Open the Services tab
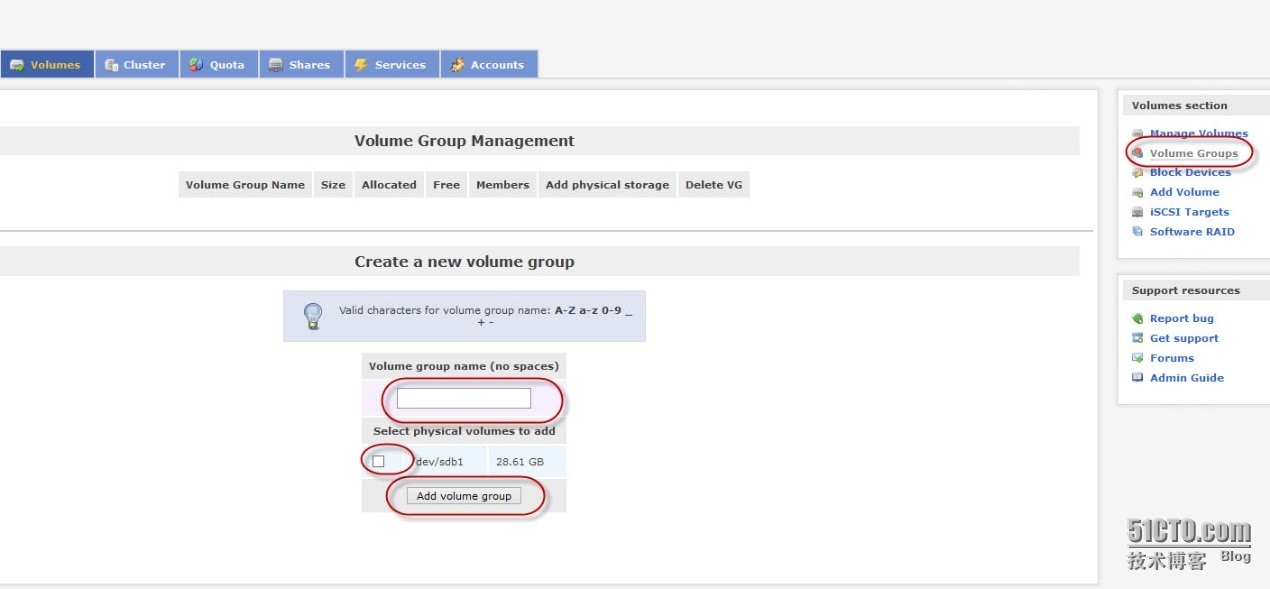 click(392, 65)
